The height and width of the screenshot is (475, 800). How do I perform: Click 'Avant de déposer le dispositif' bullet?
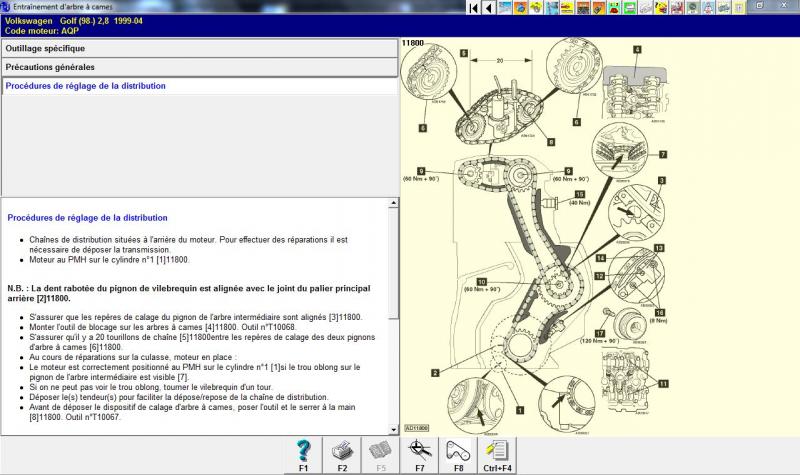tap(192, 412)
